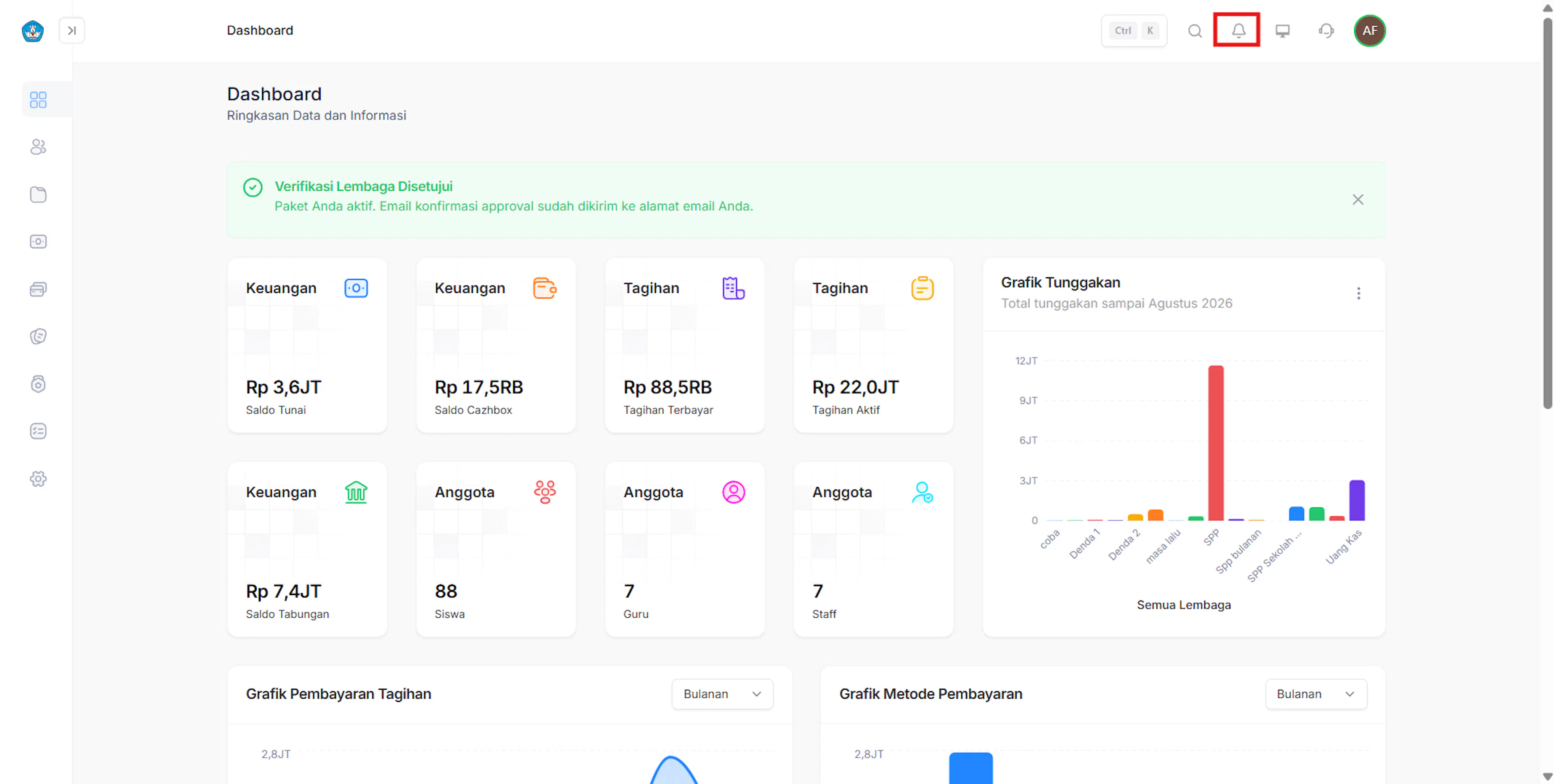Click the blue bar in Metode Pembayaran chart
Screen dimensions: 1554x784
(971, 768)
